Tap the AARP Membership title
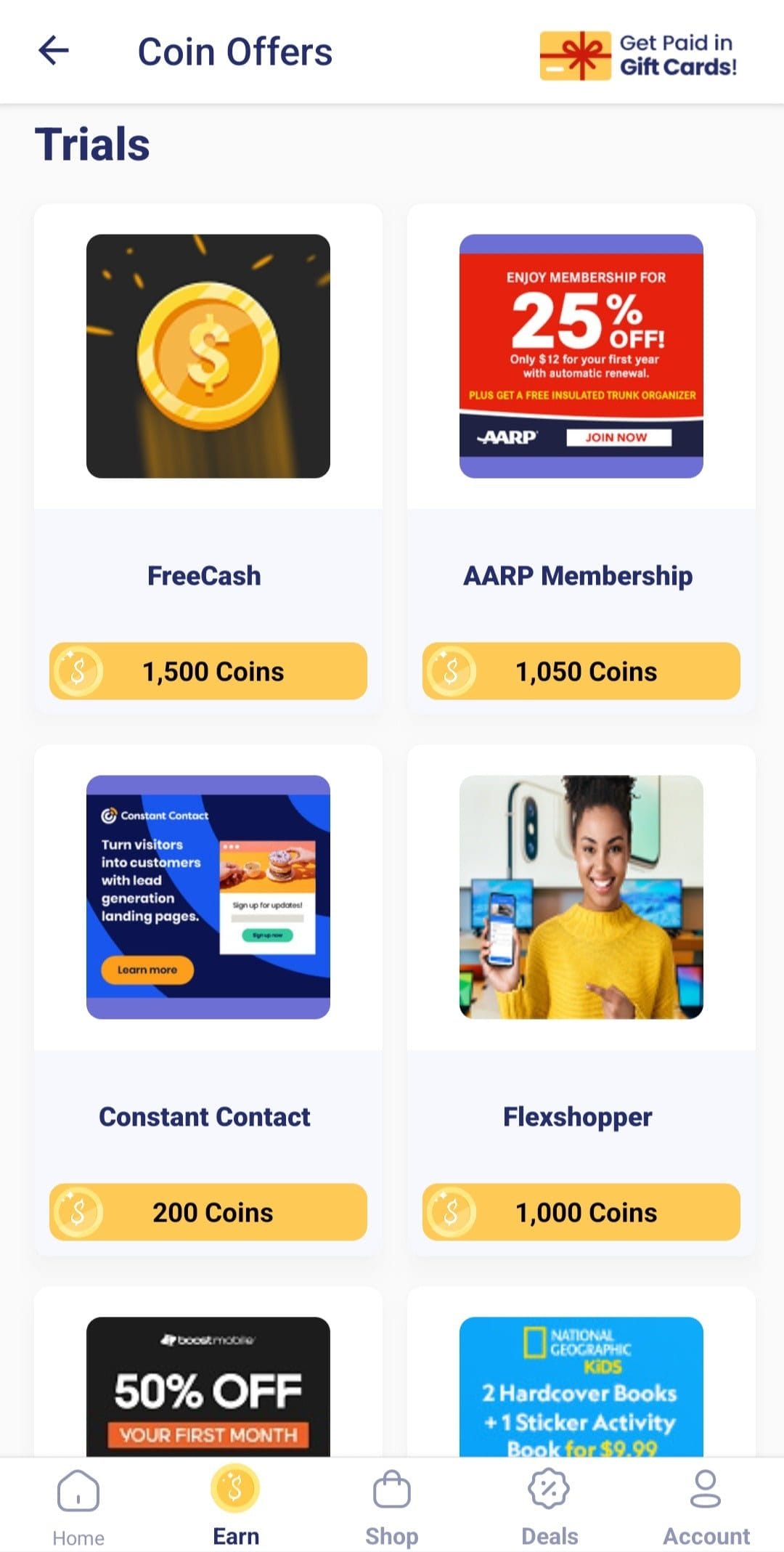This screenshot has height=1552, width=784. click(x=578, y=576)
